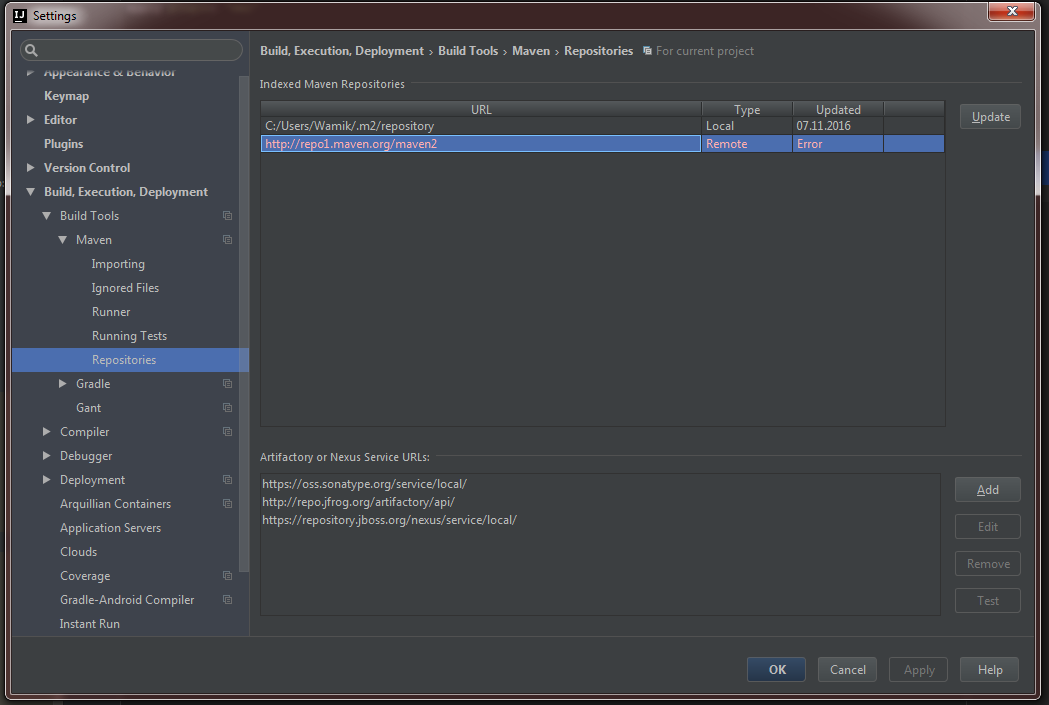Click the Local type cell

pyautogui.click(x=747, y=126)
